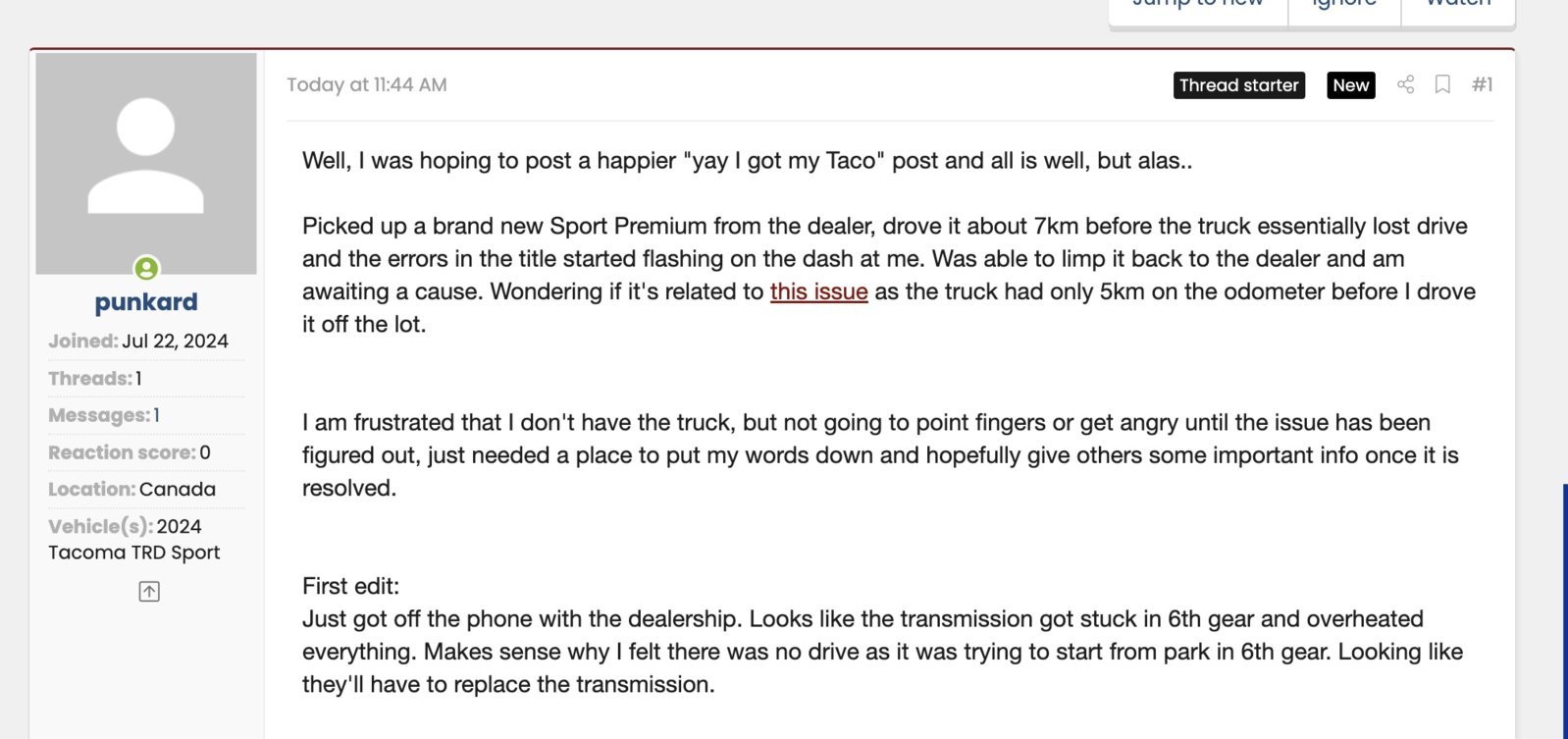Click the New post badge
1568x739 pixels.
click(x=1351, y=85)
